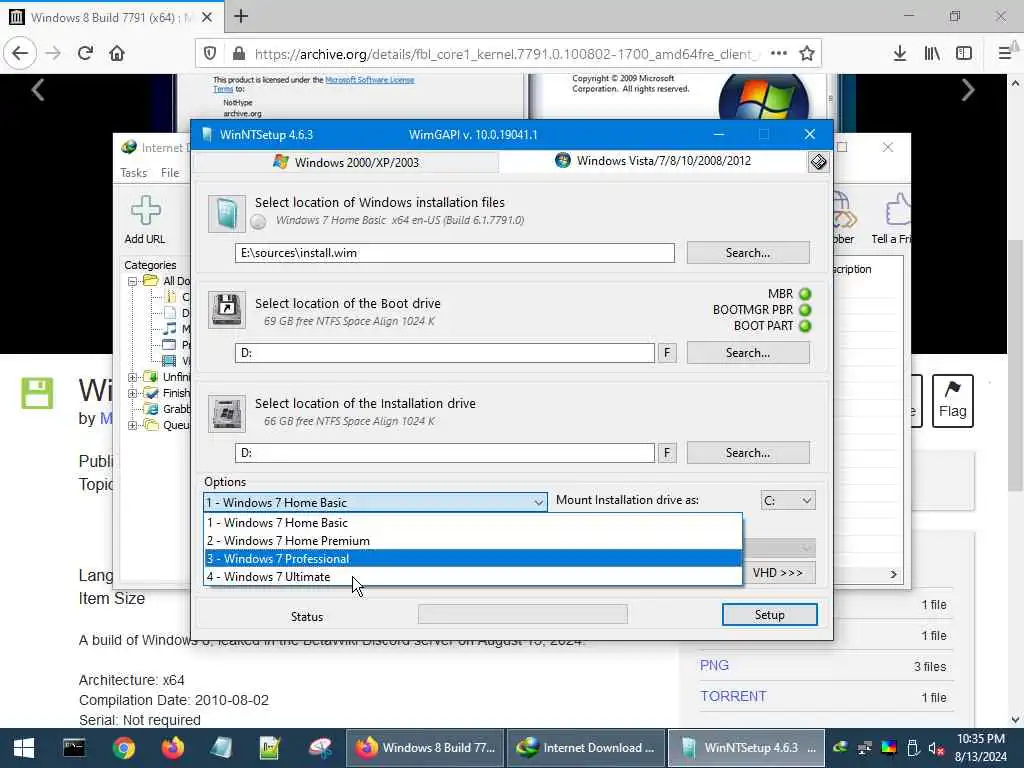Select '1 - Windows 7 Home Basic' in dropdown list
Screen dimensions: 1024x768
point(473,522)
